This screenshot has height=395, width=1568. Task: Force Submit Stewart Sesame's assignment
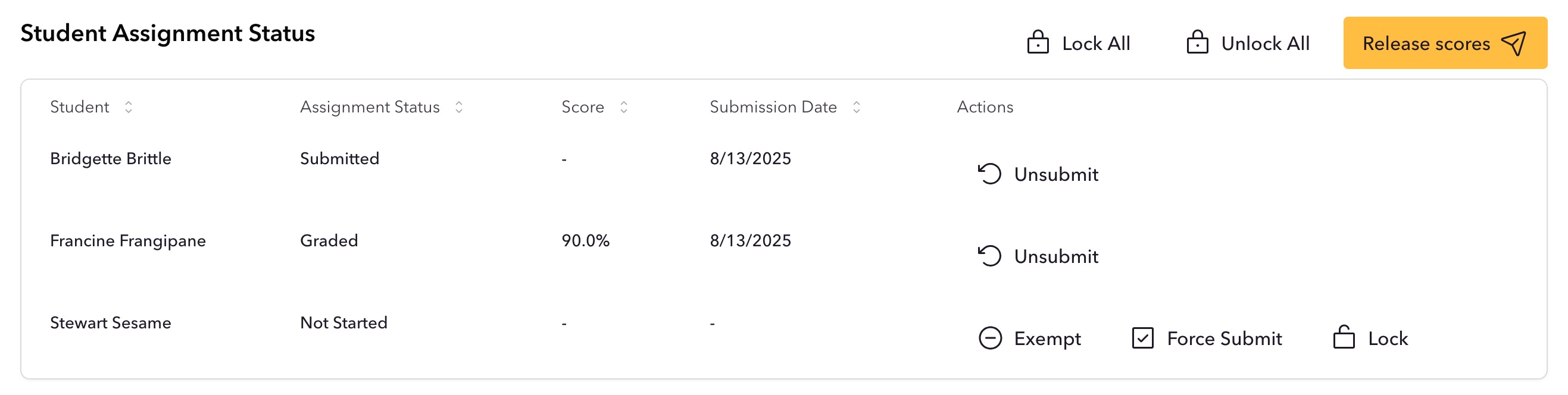1207,338
